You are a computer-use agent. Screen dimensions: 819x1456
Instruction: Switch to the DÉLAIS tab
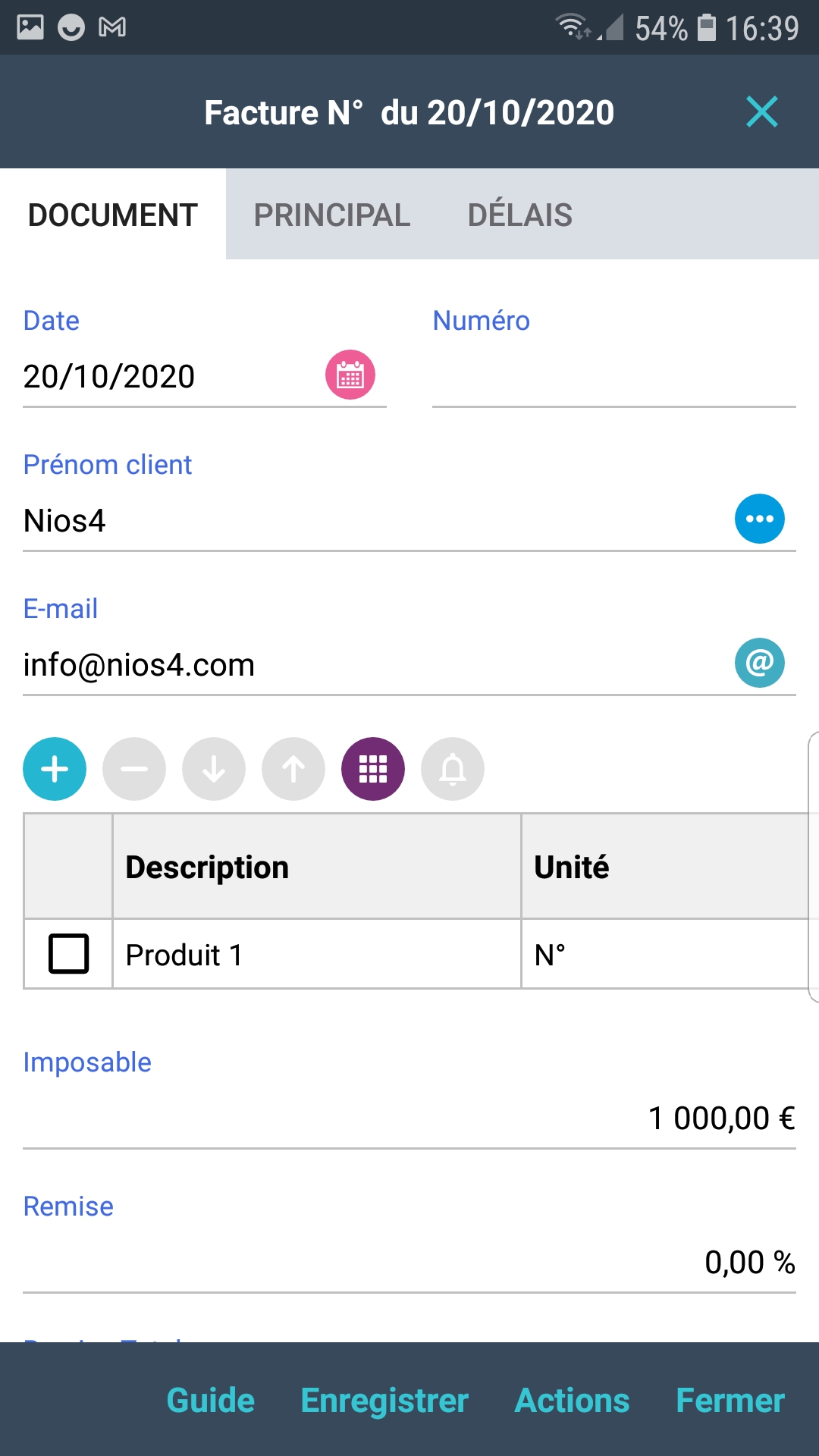tap(520, 215)
